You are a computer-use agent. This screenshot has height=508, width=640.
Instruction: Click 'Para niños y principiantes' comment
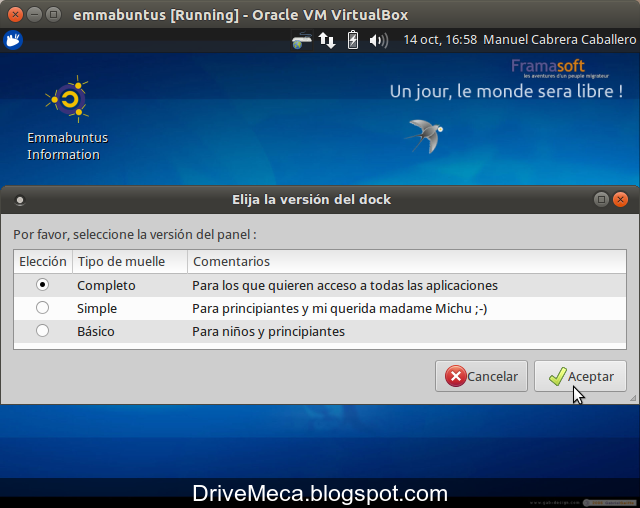click(x=268, y=332)
